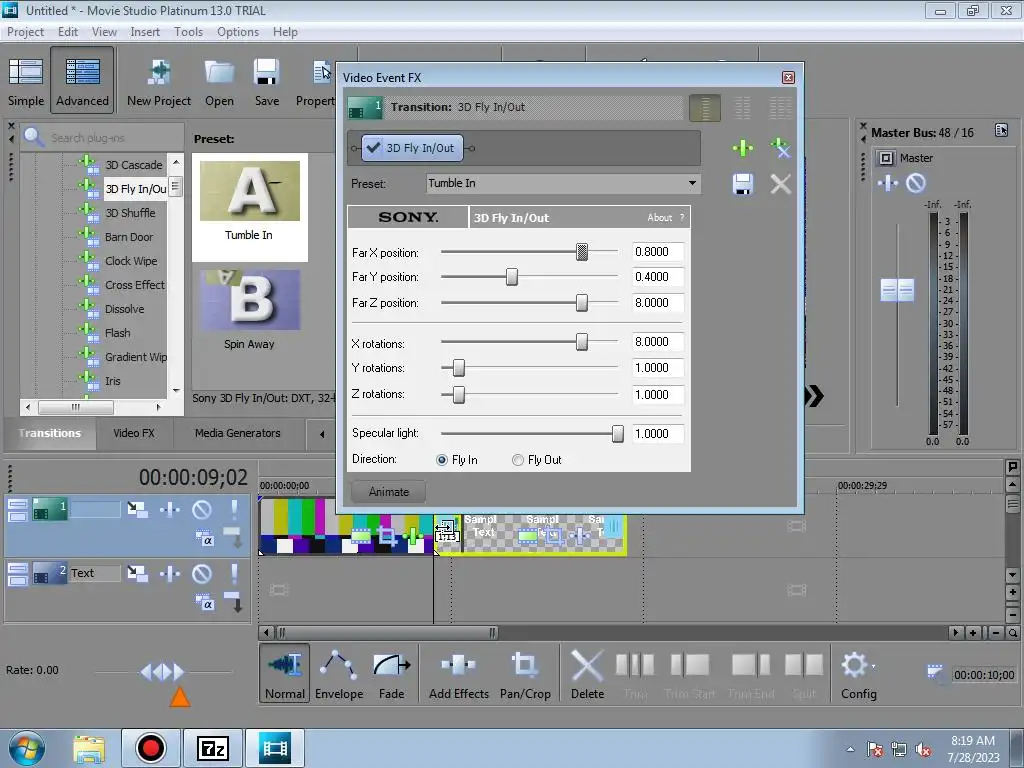Select the Dissolve transition
The height and width of the screenshot is (768, 1024).
tap(124, 309)
